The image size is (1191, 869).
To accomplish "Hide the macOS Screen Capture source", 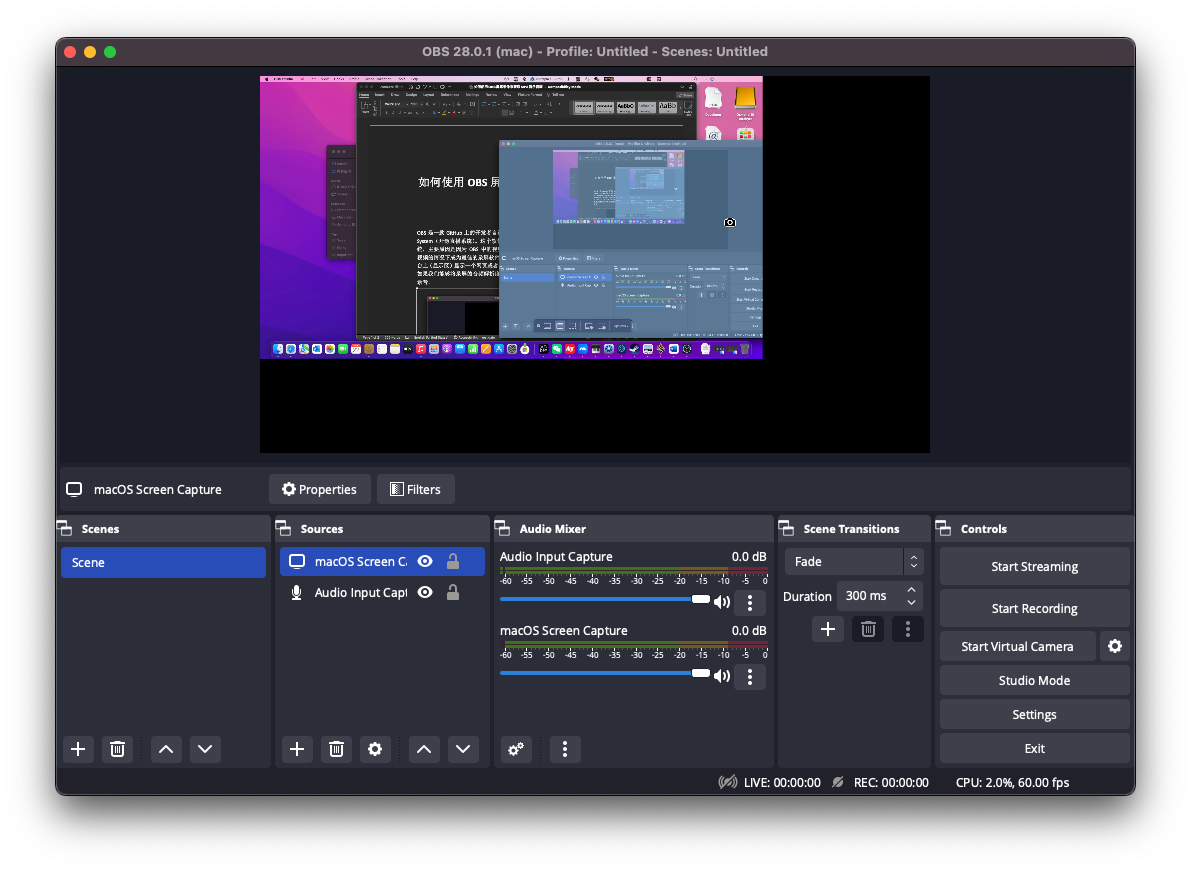I will [x=425, y=562].
